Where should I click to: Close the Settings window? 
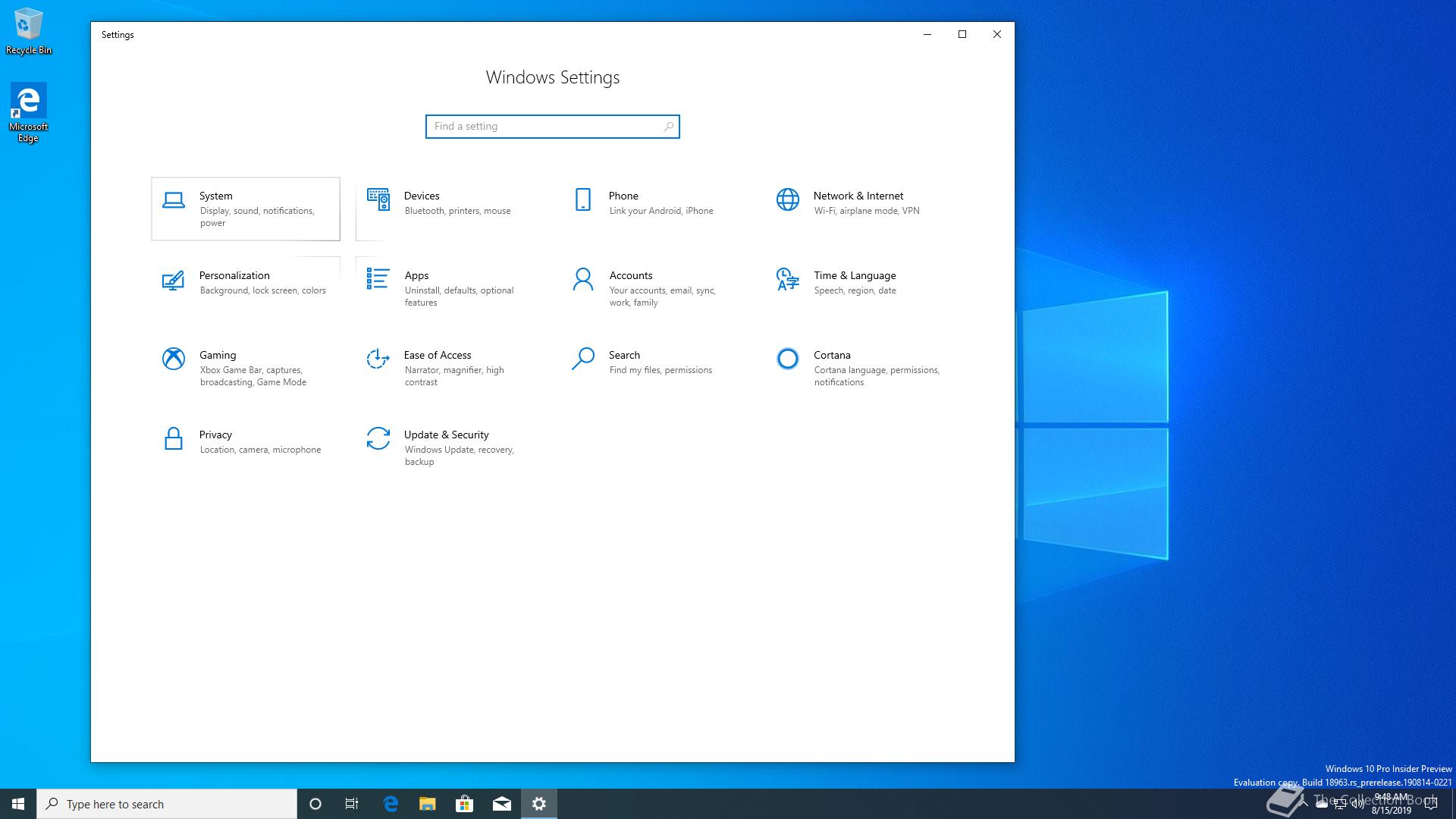(997, 34)
